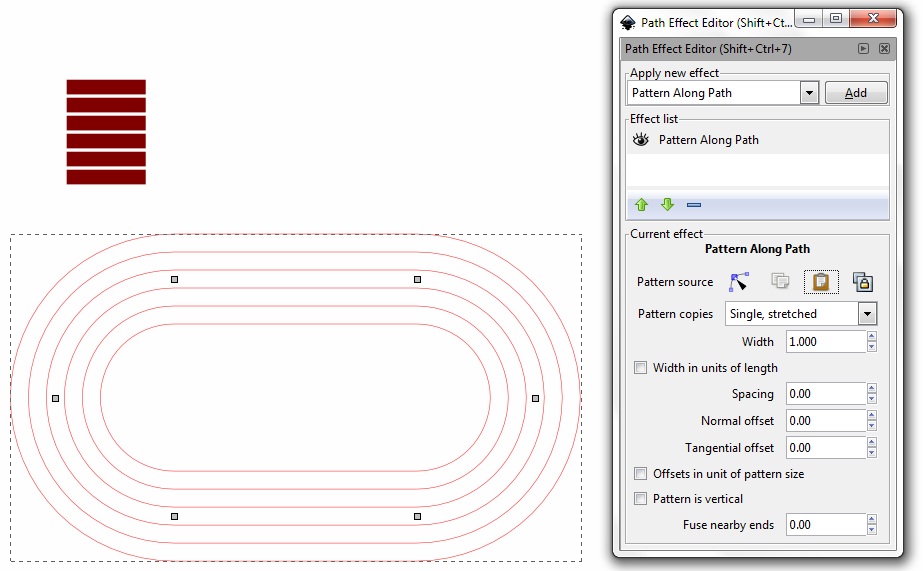Edit pattern source on-canvas icon
The height and width of the screenshot is (571, 923).
[x=739, y=282]
